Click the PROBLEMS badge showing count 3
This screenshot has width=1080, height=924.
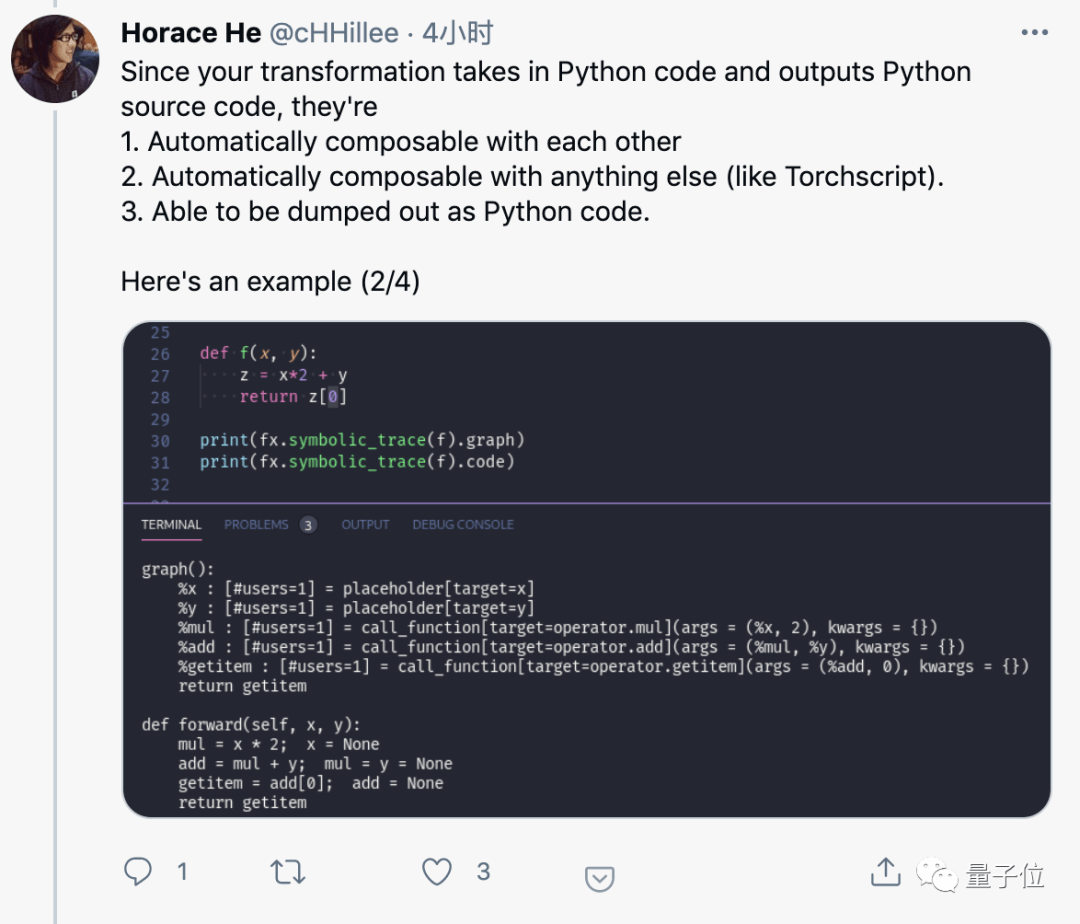[308, 524]
